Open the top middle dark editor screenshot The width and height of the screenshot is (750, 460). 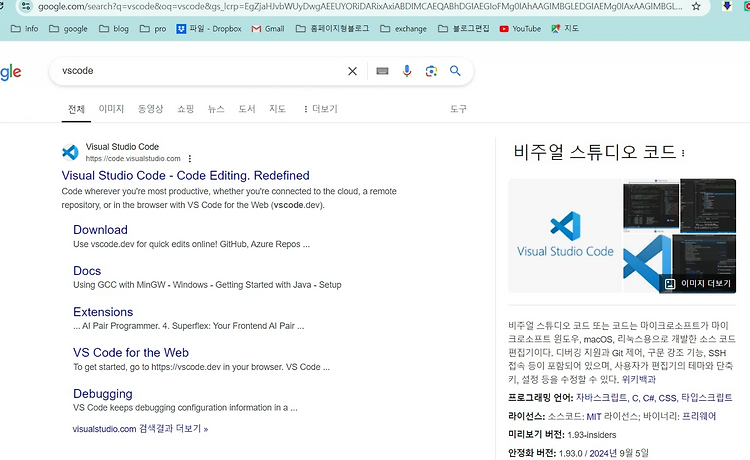point(651,205)
